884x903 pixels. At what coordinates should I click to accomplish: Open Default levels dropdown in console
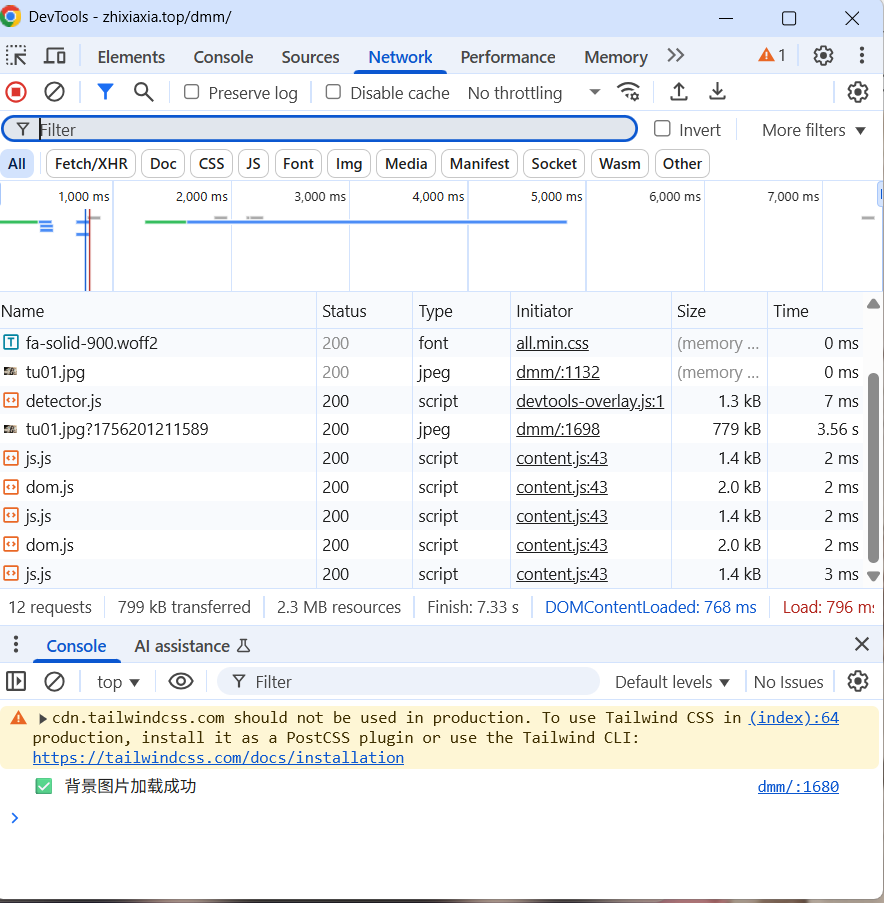point(672,682)
